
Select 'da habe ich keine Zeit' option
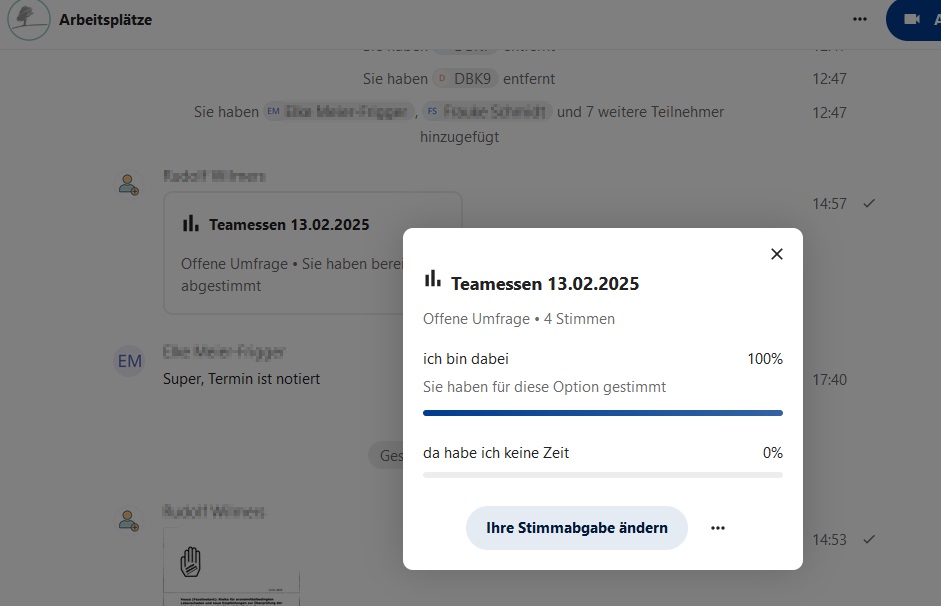point(496,453)
